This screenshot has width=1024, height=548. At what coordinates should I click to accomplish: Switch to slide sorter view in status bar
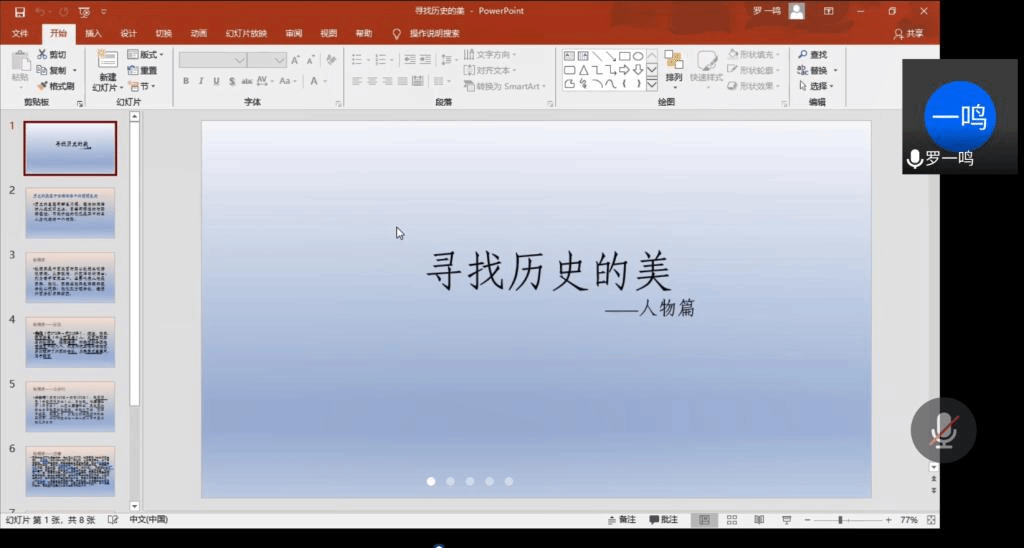(732, 520)
